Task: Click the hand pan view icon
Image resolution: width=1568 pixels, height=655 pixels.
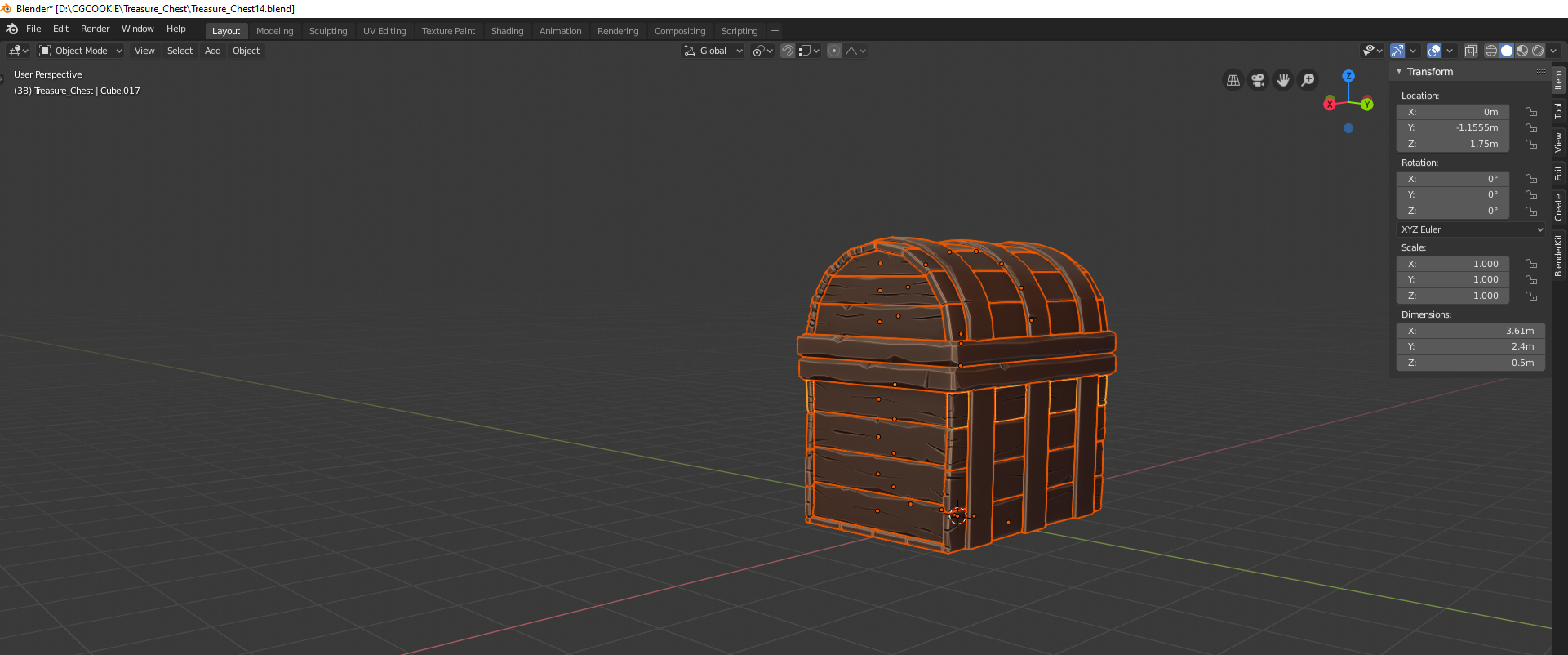Action: (x=1283, y=80)
